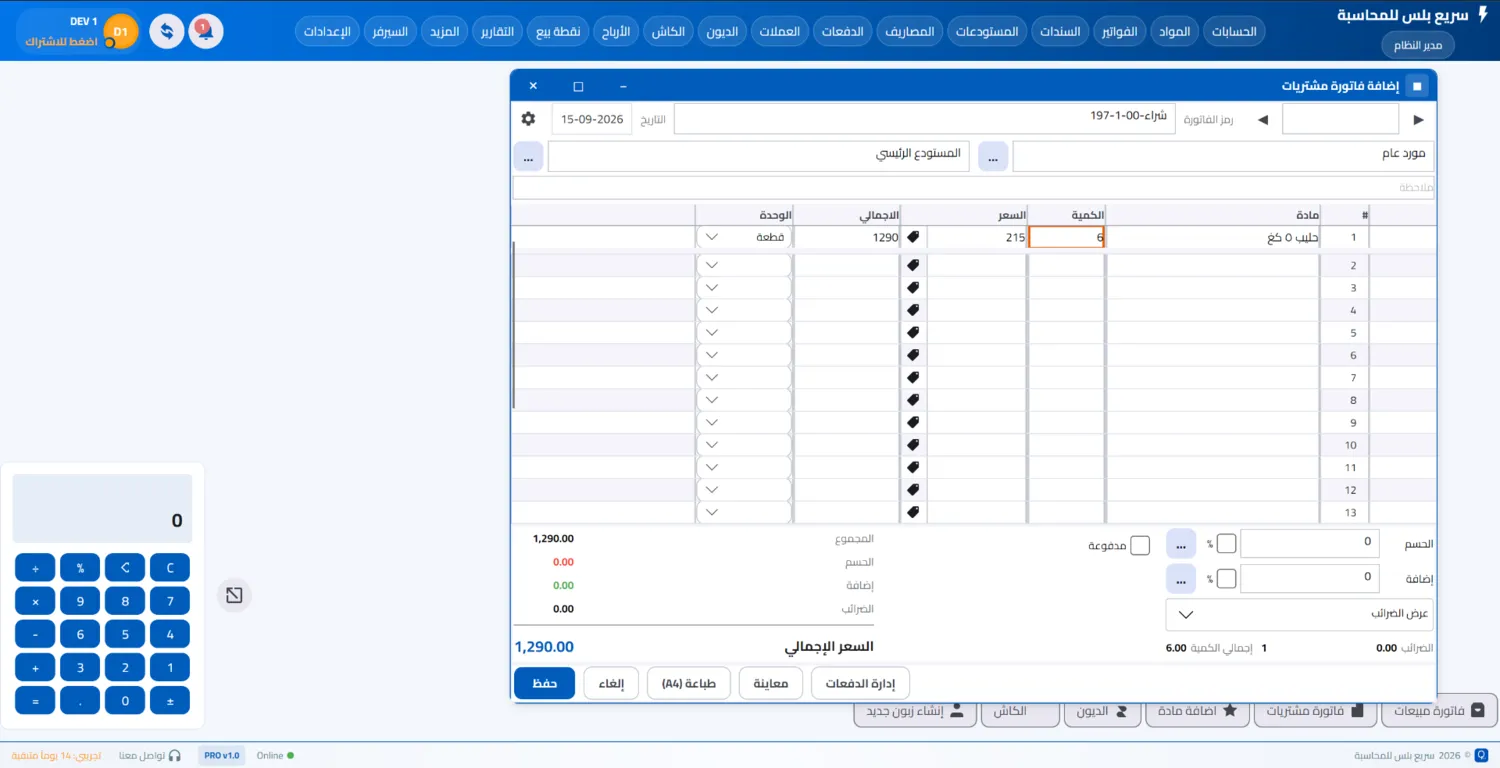
Task: Click the calculator C clear key
Action: coord(170,568)
